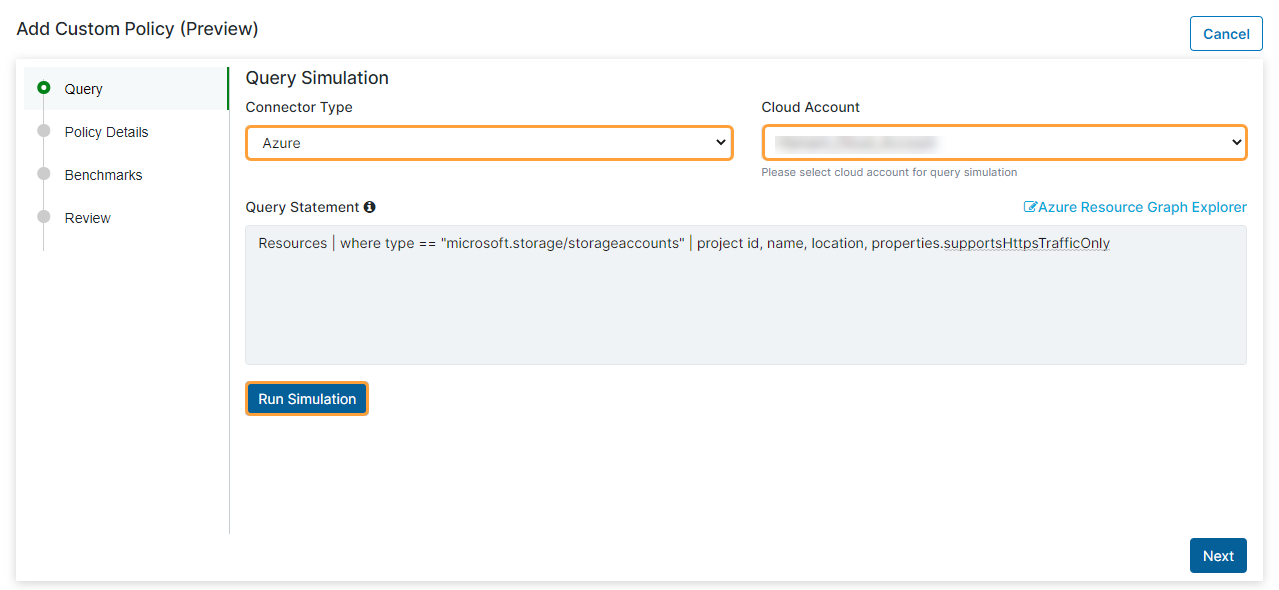The height and width of the screenshot is (590, 1279).
Task: Select the Query step in the sidebar
Action: 83,88
